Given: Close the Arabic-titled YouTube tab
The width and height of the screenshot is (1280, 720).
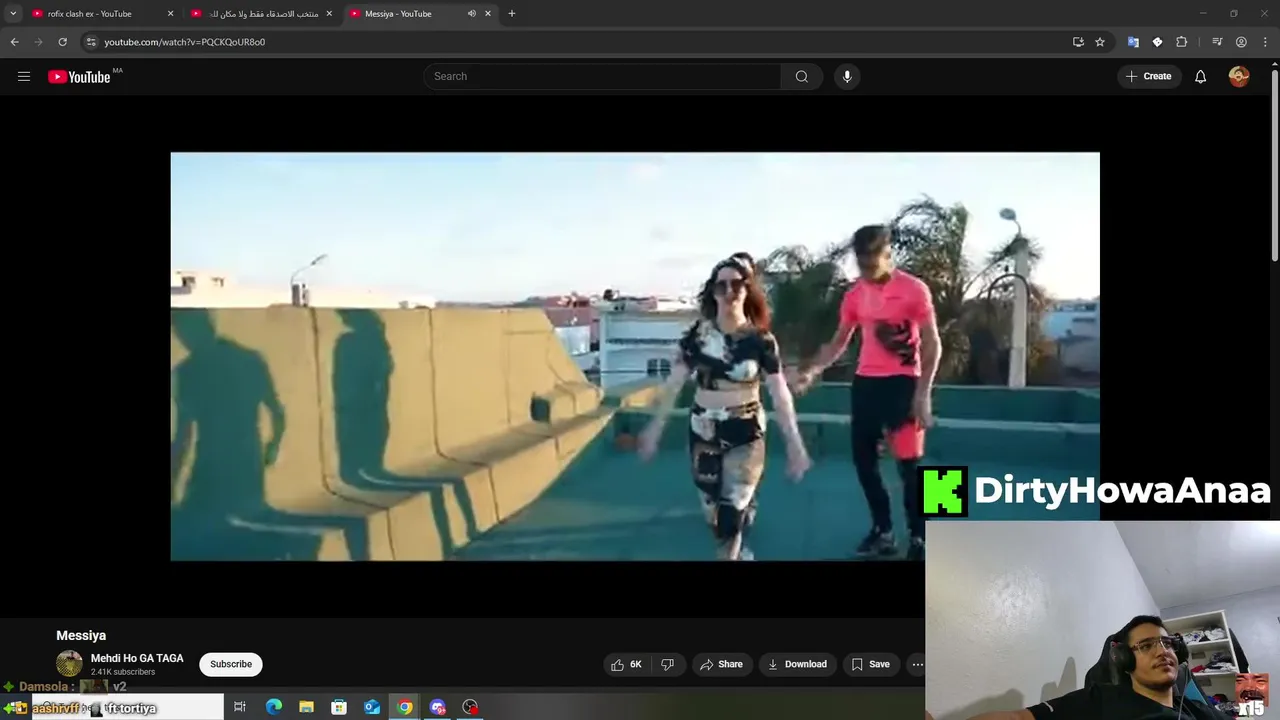Looking at the screenshot, I should pyautogui.click(x=329, y=14).
